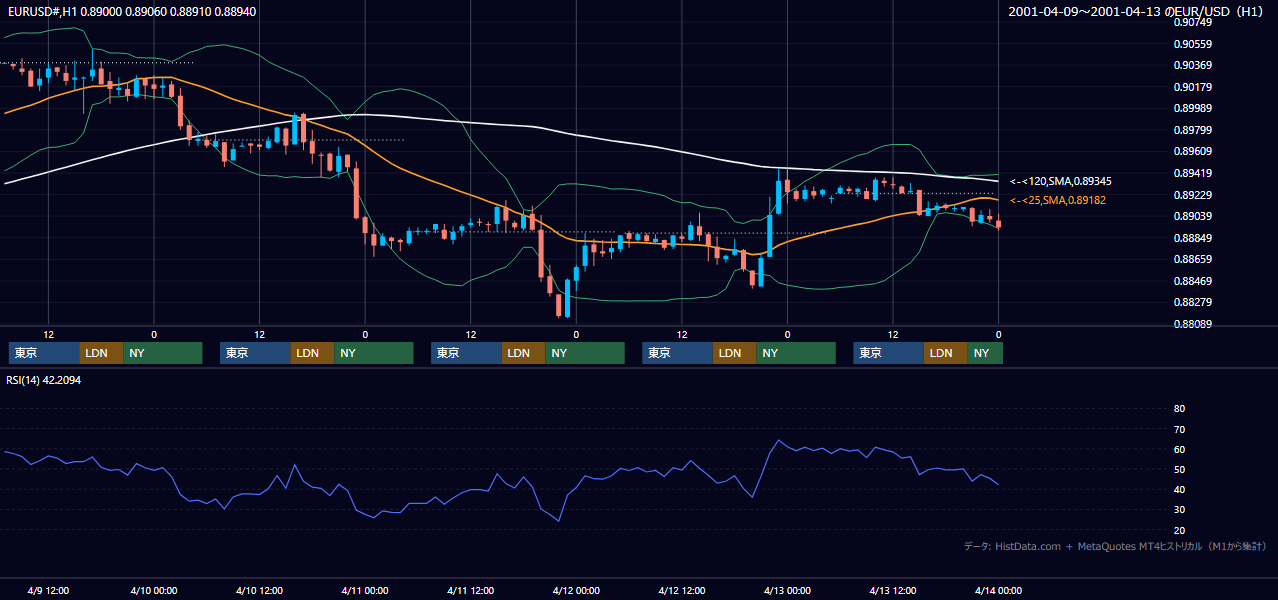Click price axis label 0.90559
This screenshot has height=600, width=1278.
[1192, 44]
